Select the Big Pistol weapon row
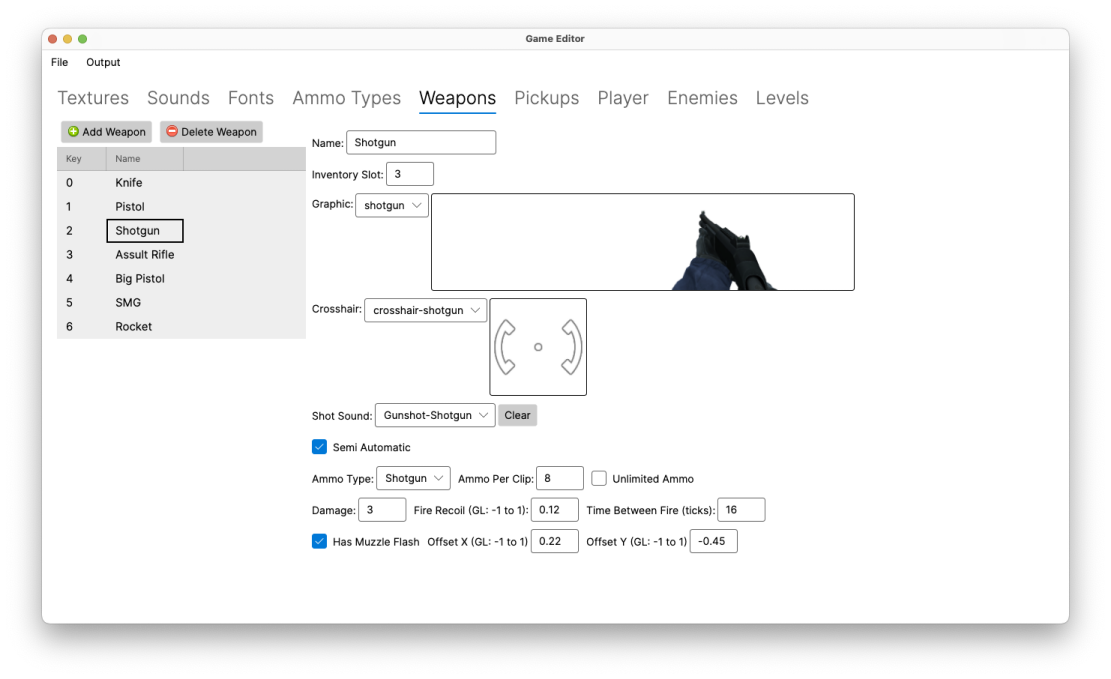The width and height of the screenshot is (1111, 679). (x=181, y=279)
